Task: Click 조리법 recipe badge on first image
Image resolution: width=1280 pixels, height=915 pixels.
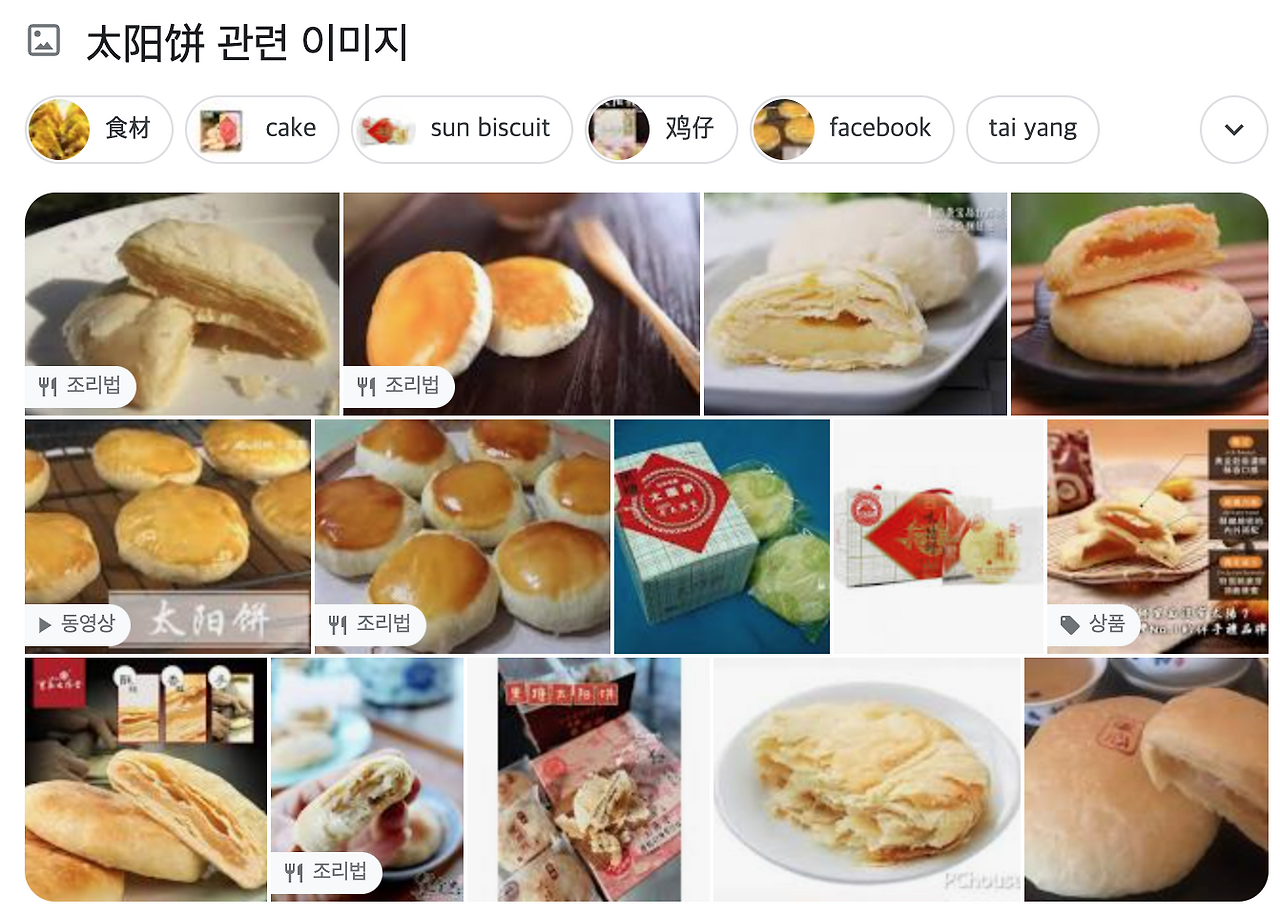Action: click(x=80, y=387)
